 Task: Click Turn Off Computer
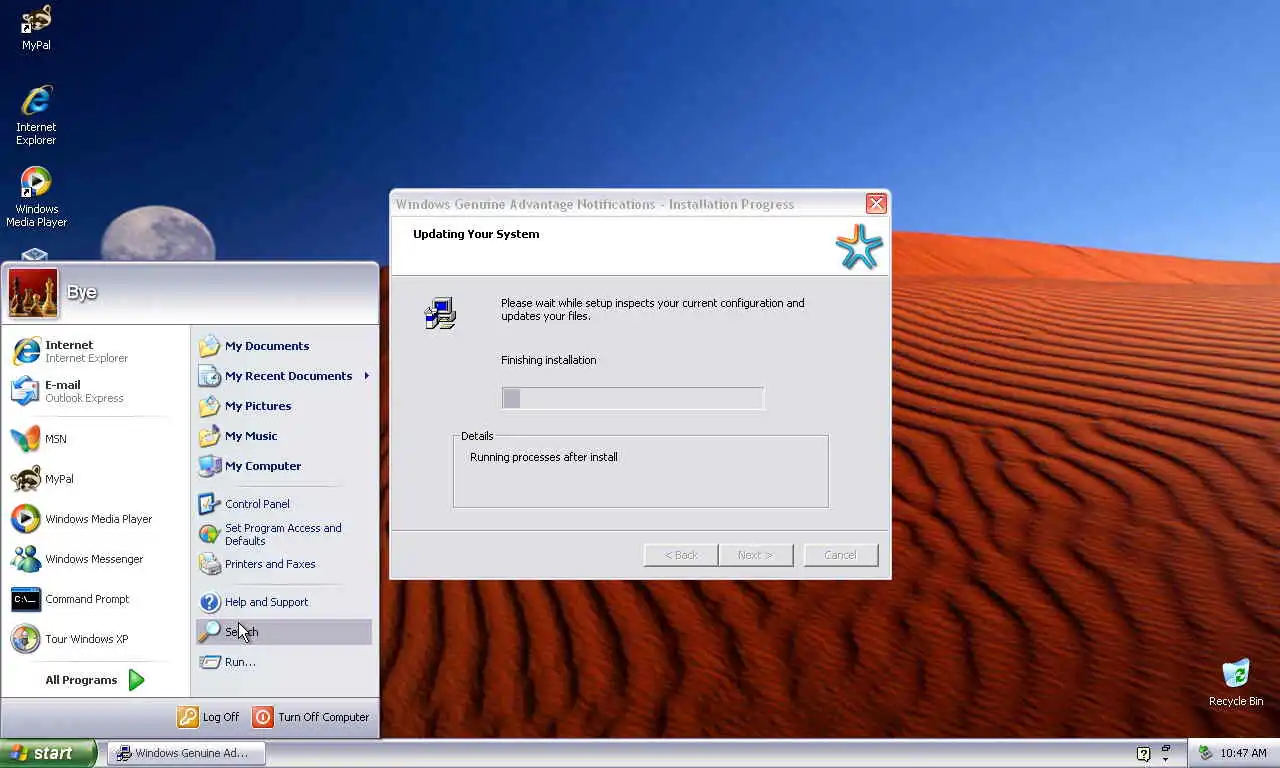click(311, 717)
